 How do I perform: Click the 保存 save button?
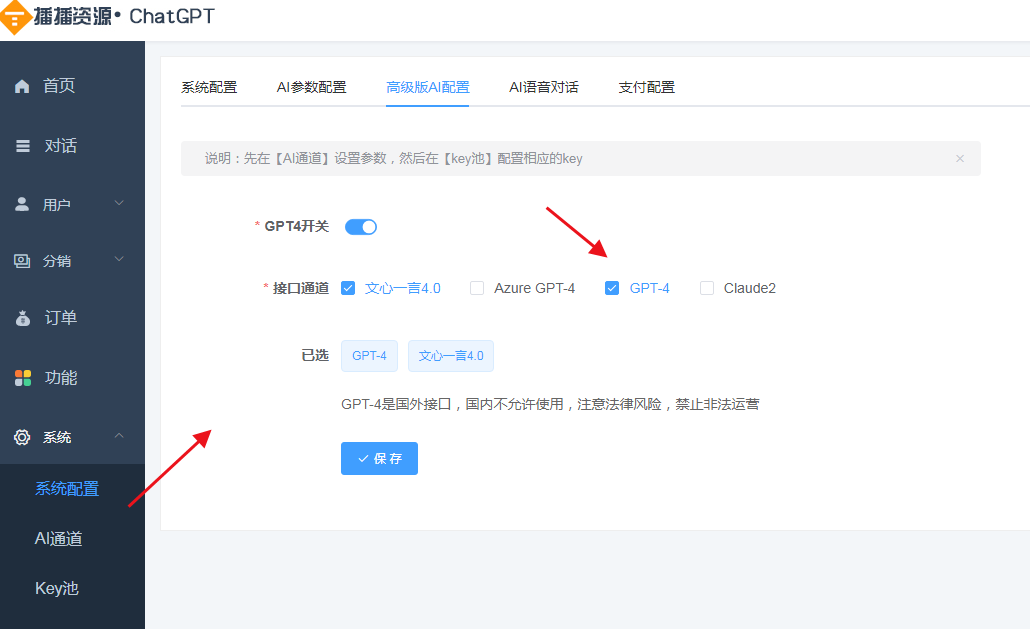point(379,458)
